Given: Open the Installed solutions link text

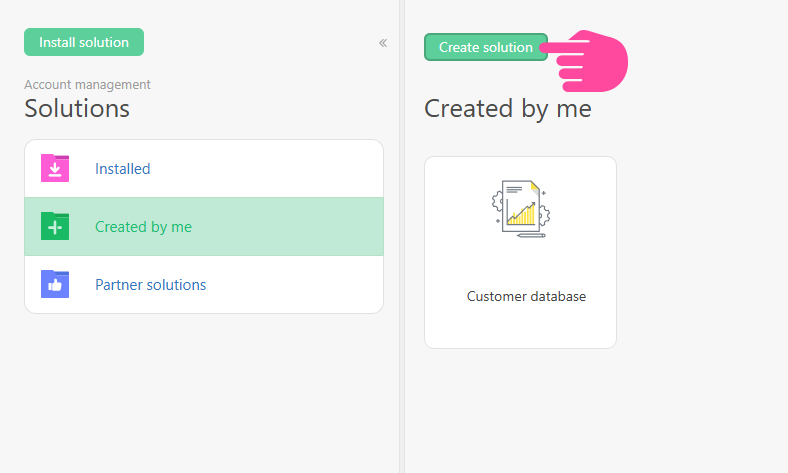Looking at the screenshot, I should [x=123, y=169].
